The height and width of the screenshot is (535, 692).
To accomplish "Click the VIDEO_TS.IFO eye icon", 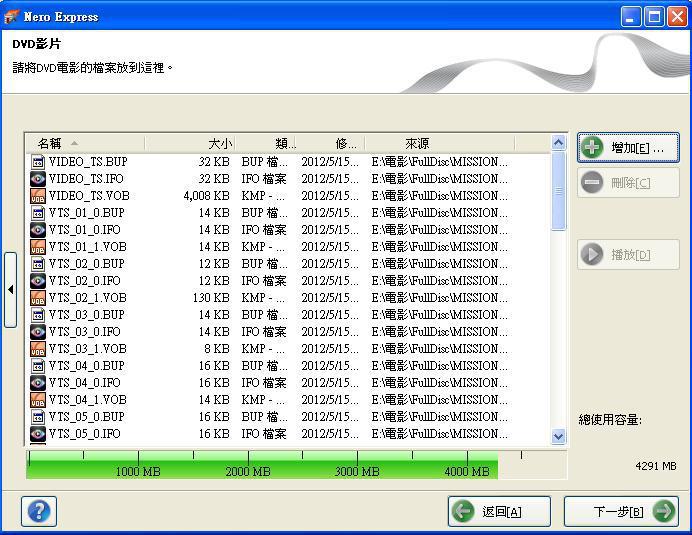I will [x=38, y=179].
